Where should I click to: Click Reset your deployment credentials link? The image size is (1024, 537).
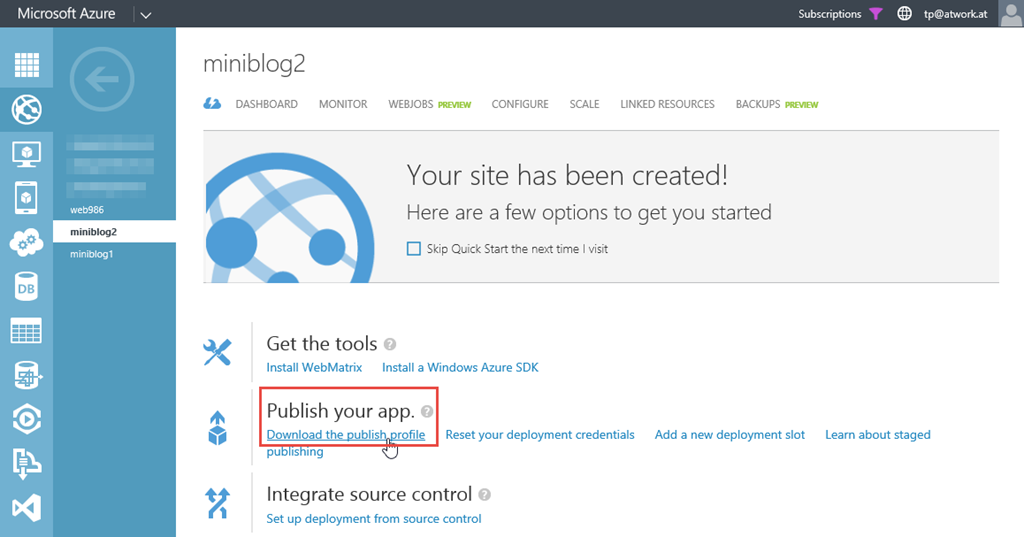point(540,435)
